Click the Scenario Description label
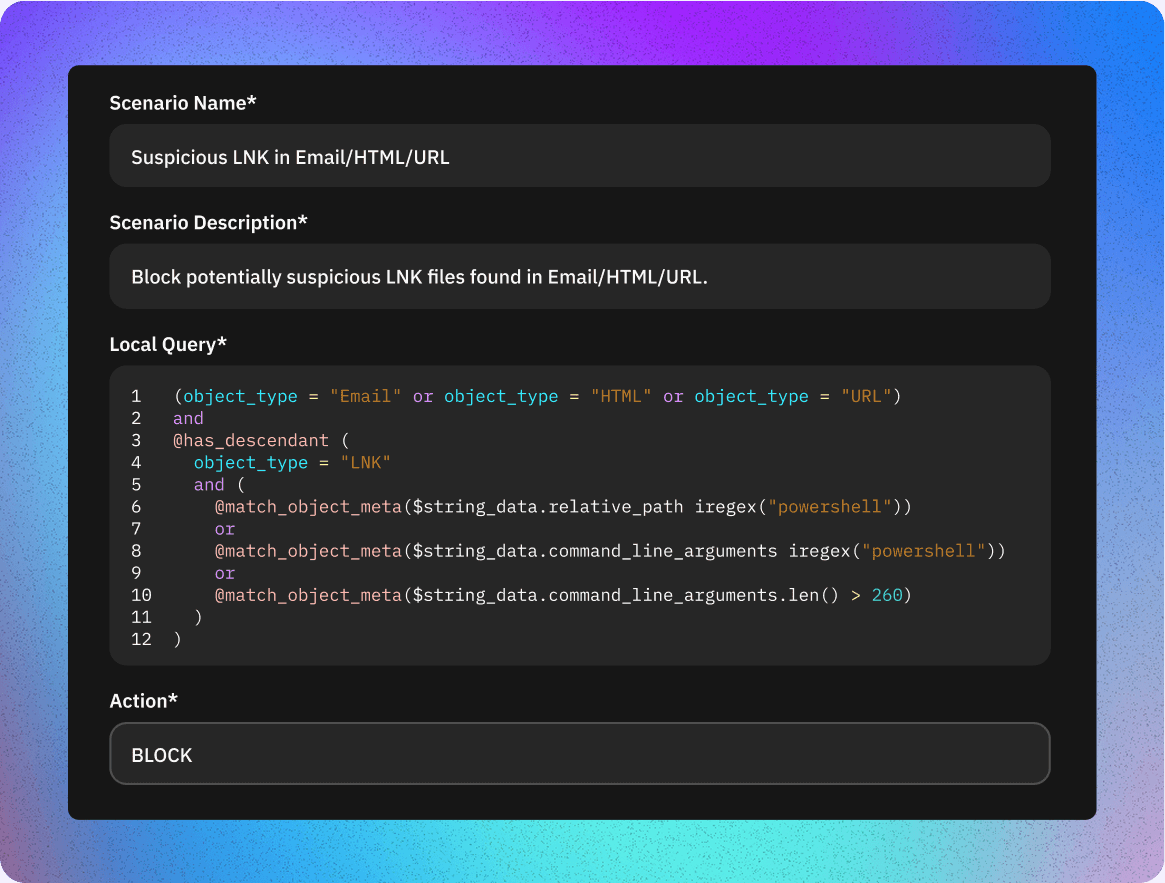The width and height of the screenshot is (1165, 883). pos(208,223)
